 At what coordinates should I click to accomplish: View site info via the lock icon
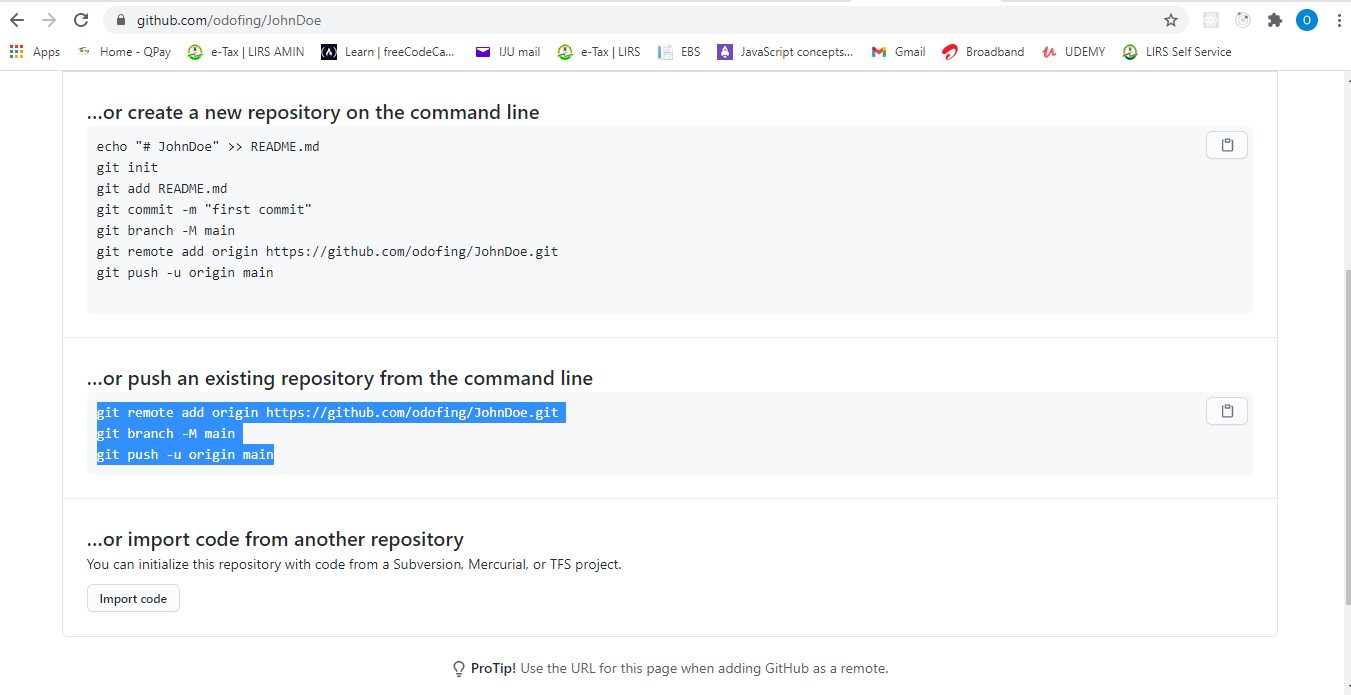click(121, 20)
